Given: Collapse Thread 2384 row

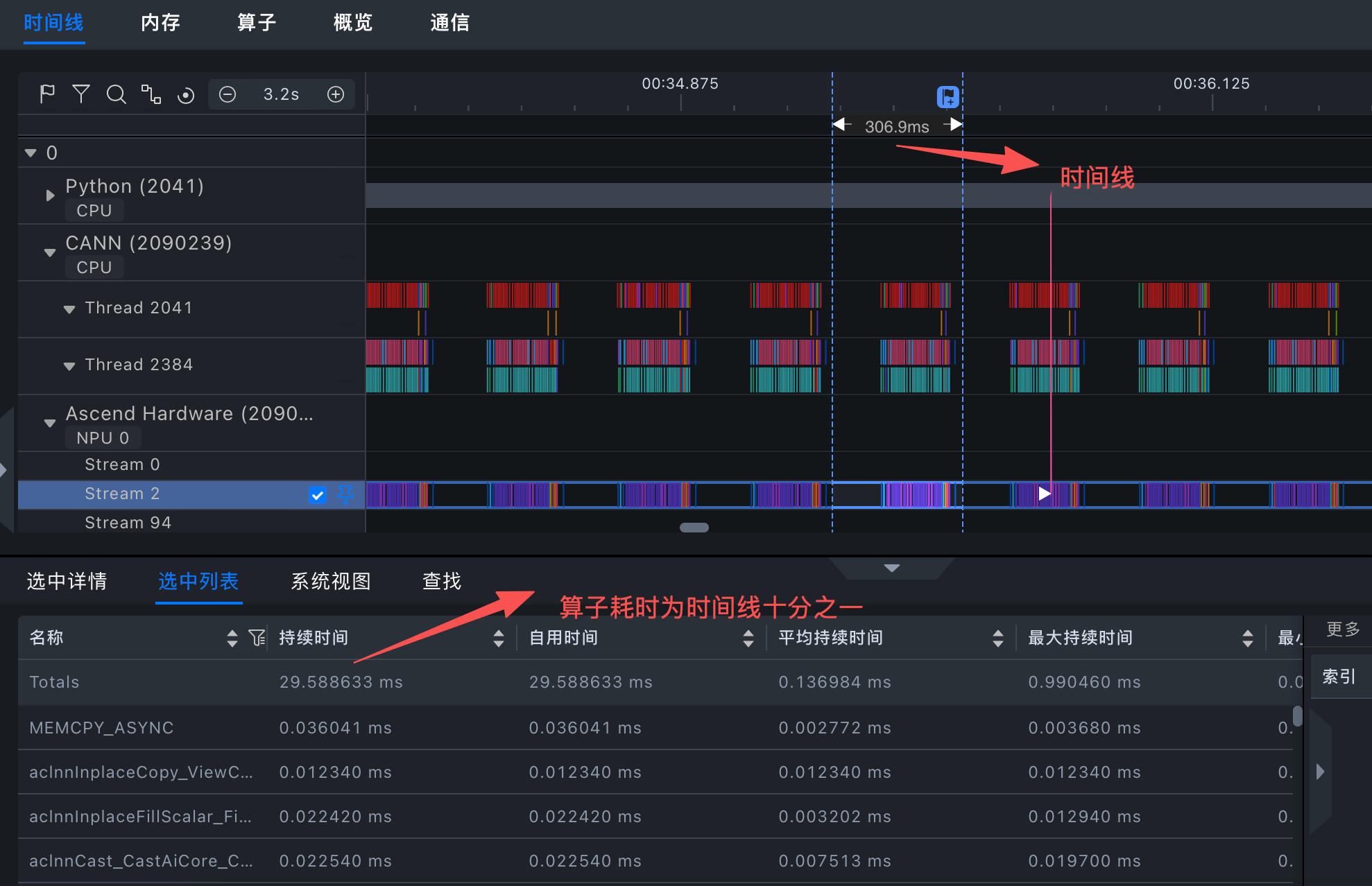Looking at the screenshot, I should point(69,366).
